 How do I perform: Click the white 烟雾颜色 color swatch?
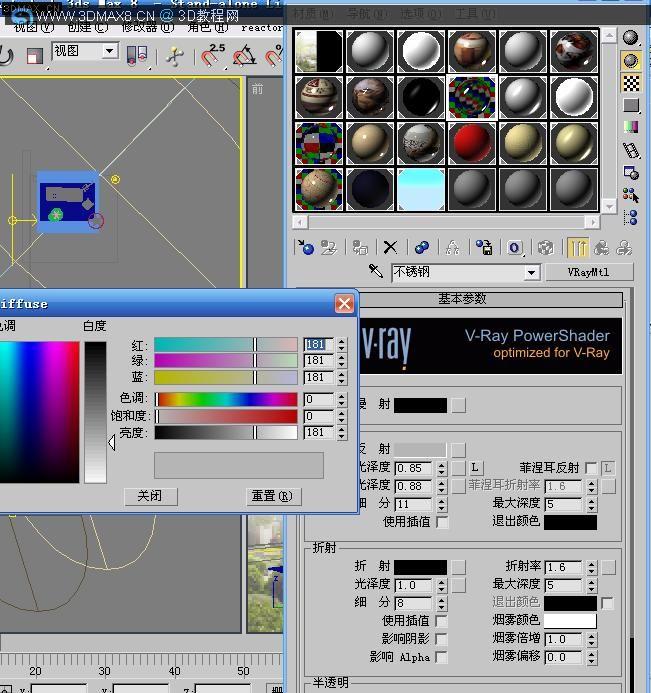tap(570, 621)
